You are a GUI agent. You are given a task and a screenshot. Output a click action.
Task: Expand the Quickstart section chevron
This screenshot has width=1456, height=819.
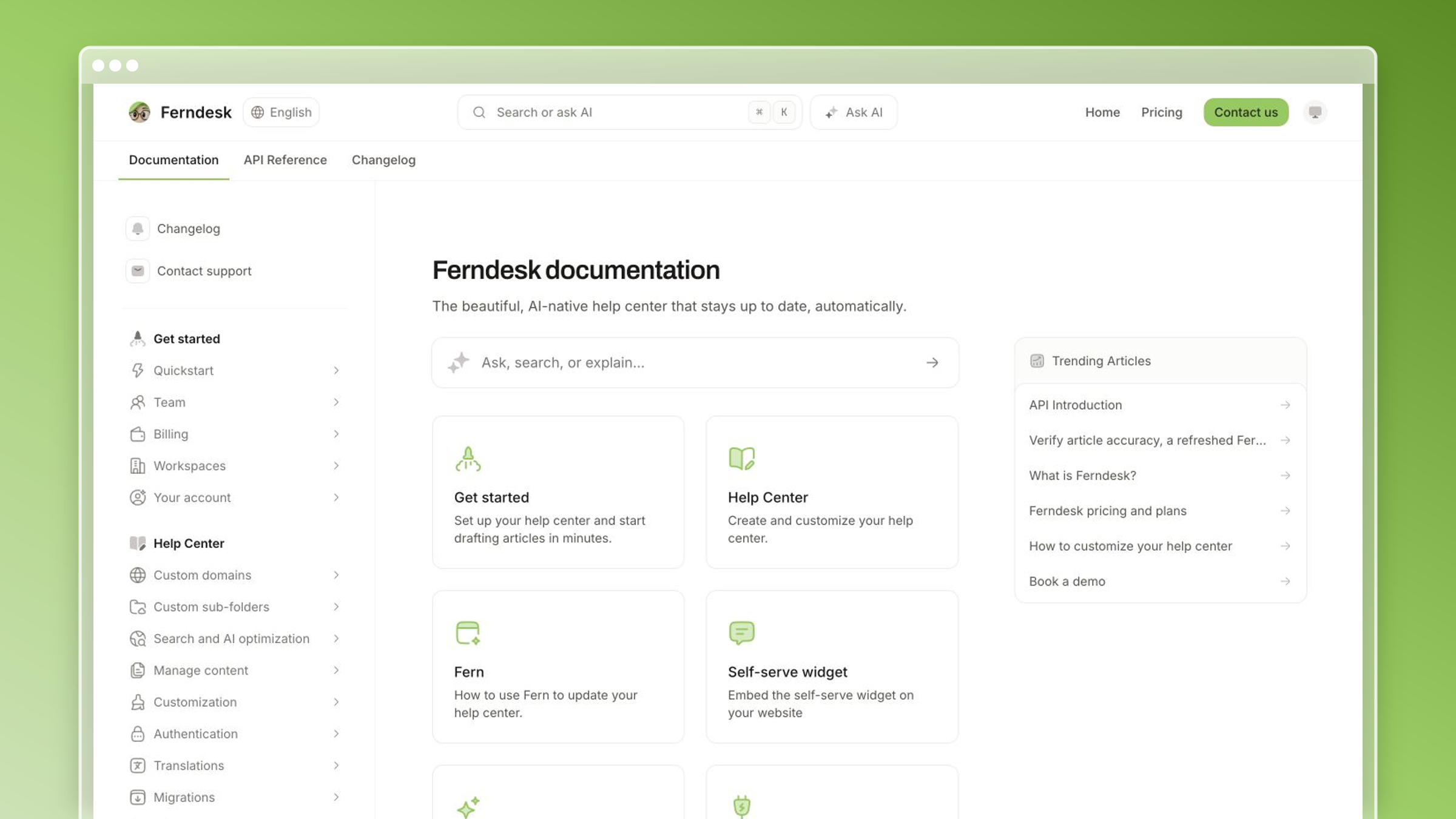click(336, 370)
